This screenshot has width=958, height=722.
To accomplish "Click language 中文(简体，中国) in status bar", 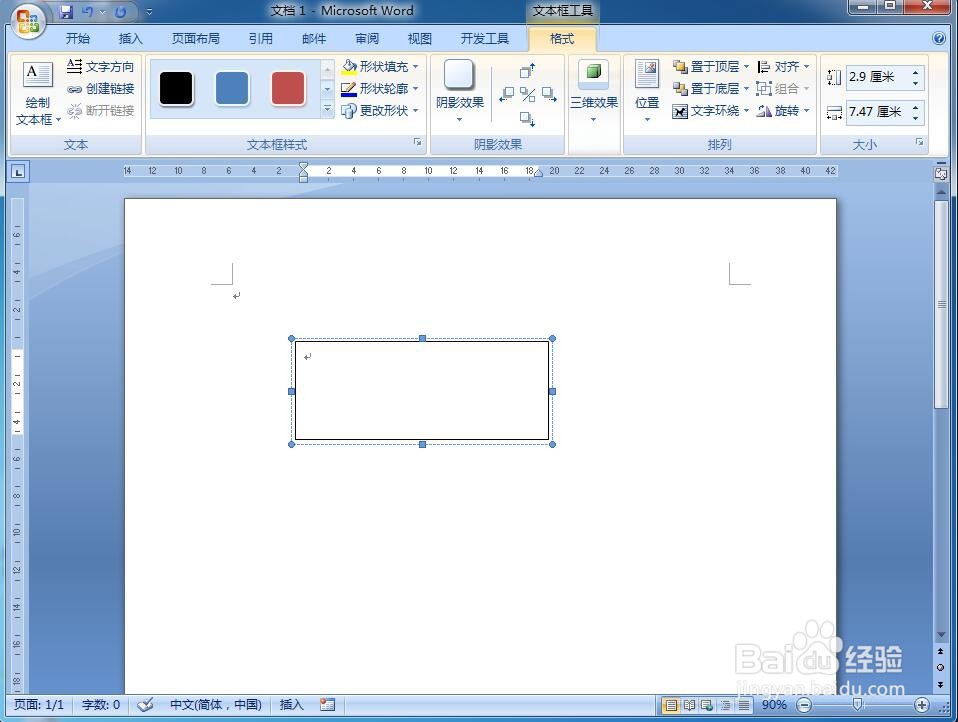I will click(x=216, y=705).
